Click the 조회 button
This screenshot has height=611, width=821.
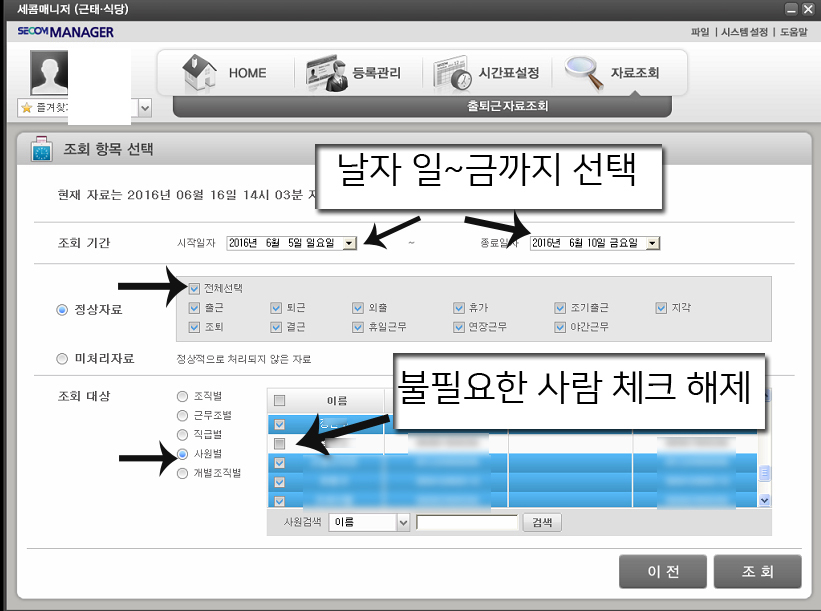757,571
